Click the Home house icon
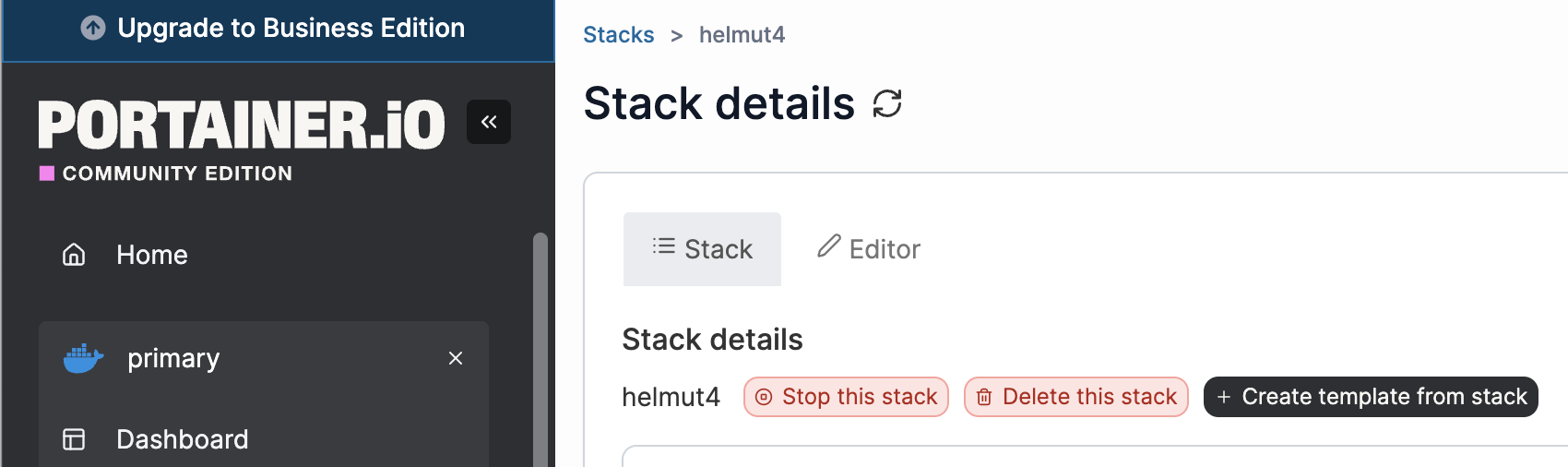Image resolution: width=1568 pixels, height=467 pixels. pyautogui.click(x=74, y=255)
